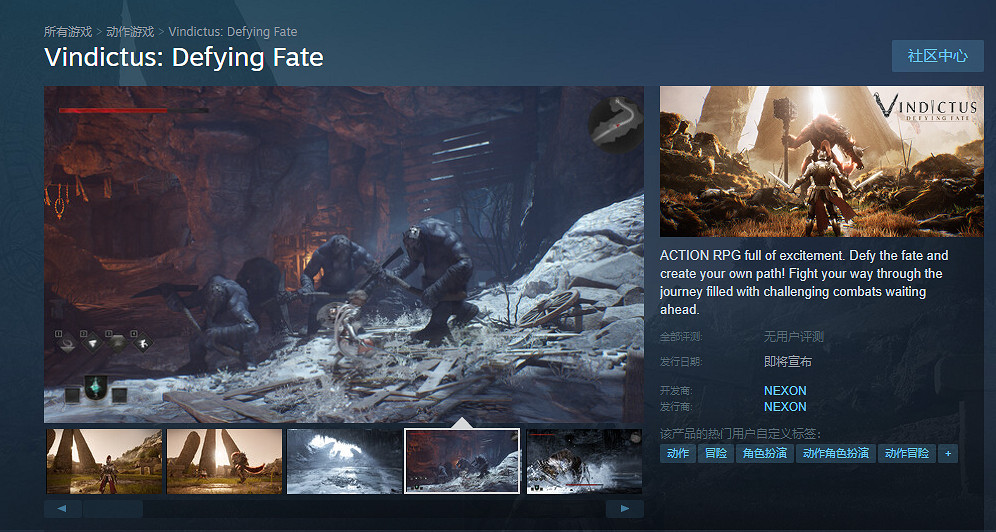Open the developer (开发商) NEXON link
Screen dimensions: 996x532
click(x=785, y=391)
